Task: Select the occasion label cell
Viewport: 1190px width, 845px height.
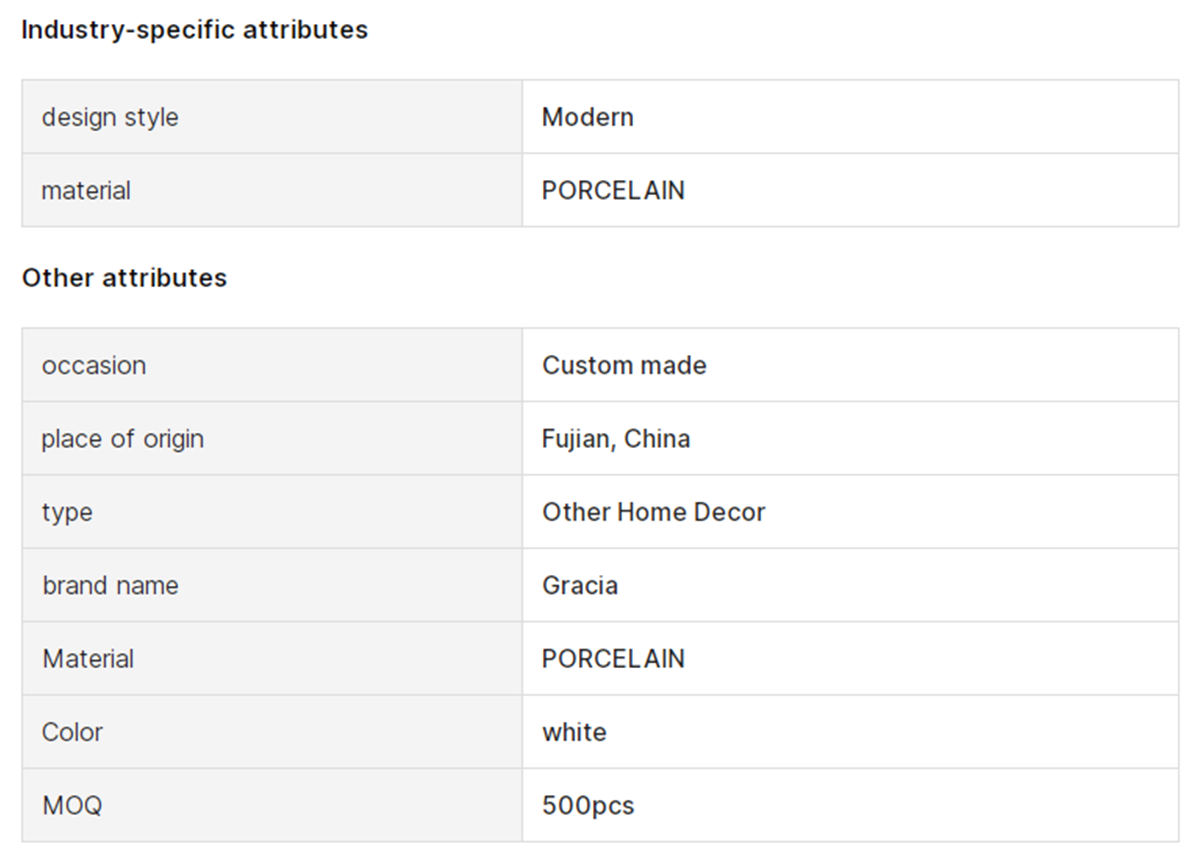Action: (272, 365)
